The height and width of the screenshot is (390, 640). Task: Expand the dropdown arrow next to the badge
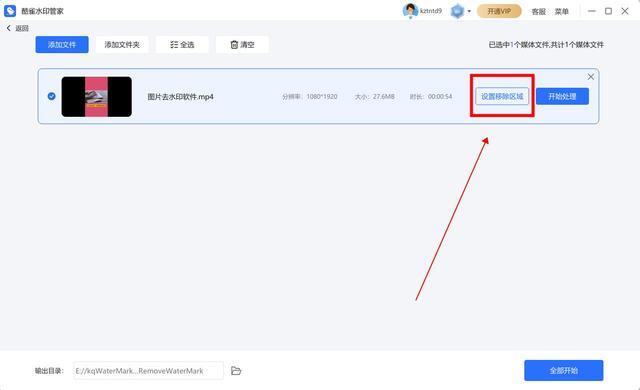click(x=469, y=11)
